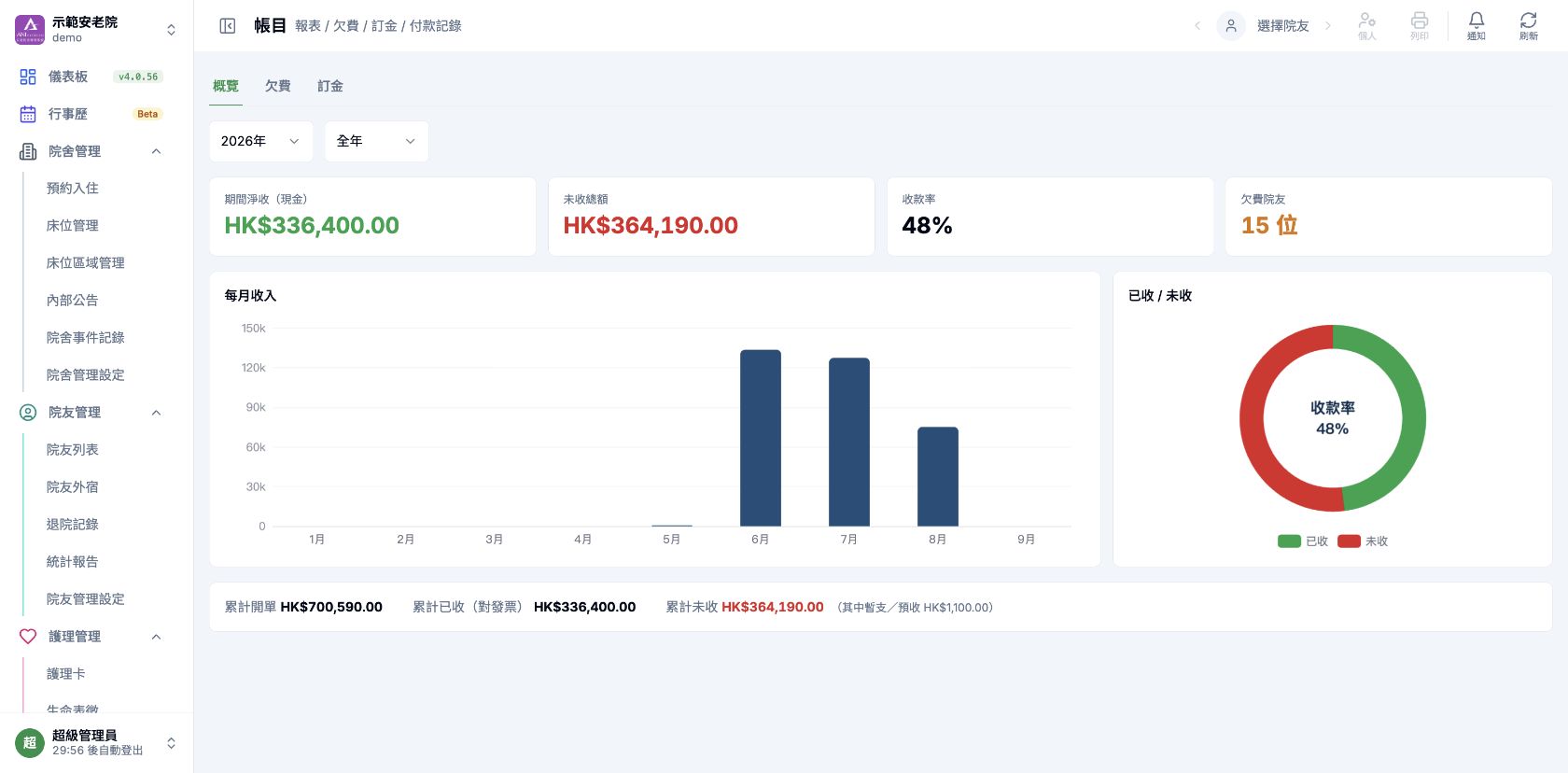The height and width of the screenshot is (773, 1568).
Task: Click the 選擇院友 avatar icon
Action: click(x=1231, y=26)
